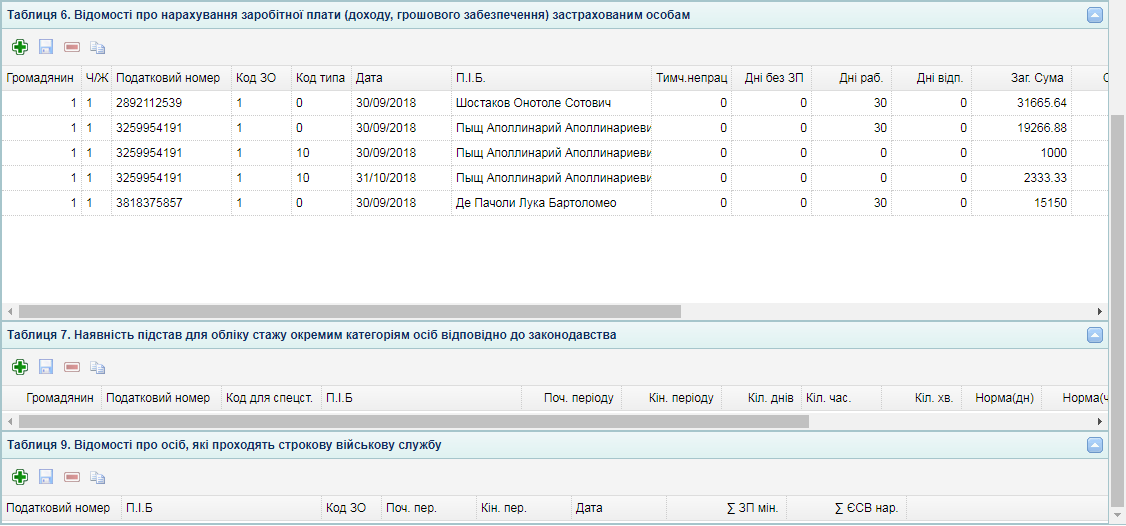Delete selected row in Таблиця 6 toolbar
This screenshot has width=1126, height=526.
tap(72, 47)
